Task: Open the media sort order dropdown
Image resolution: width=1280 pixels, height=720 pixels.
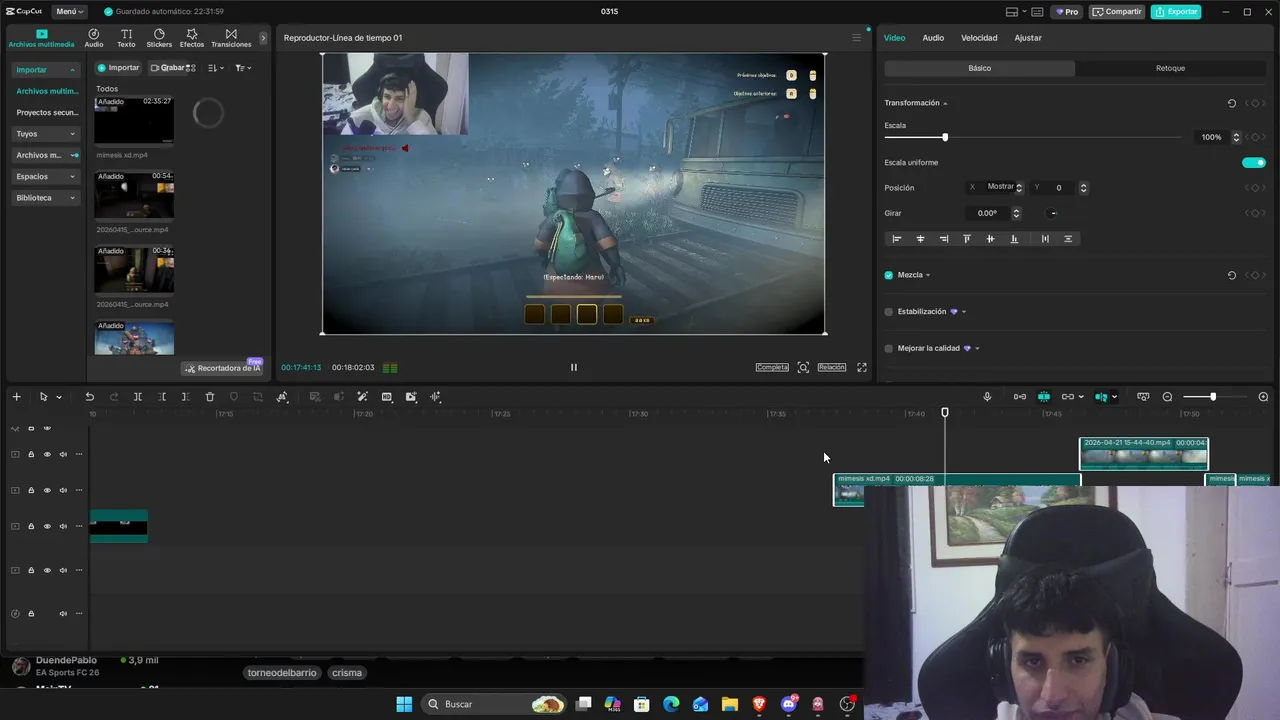Action: click(x=216, y=68)
